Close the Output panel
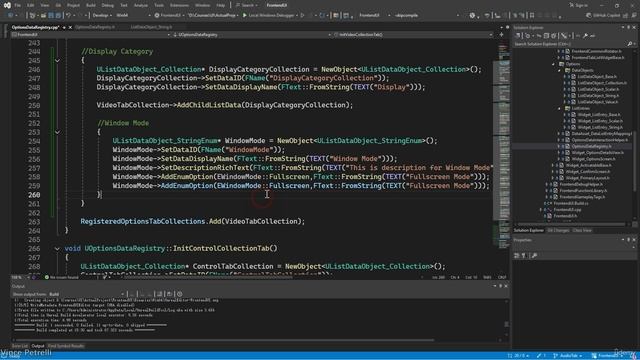This screenshot has height=360, width=640. 506,286
